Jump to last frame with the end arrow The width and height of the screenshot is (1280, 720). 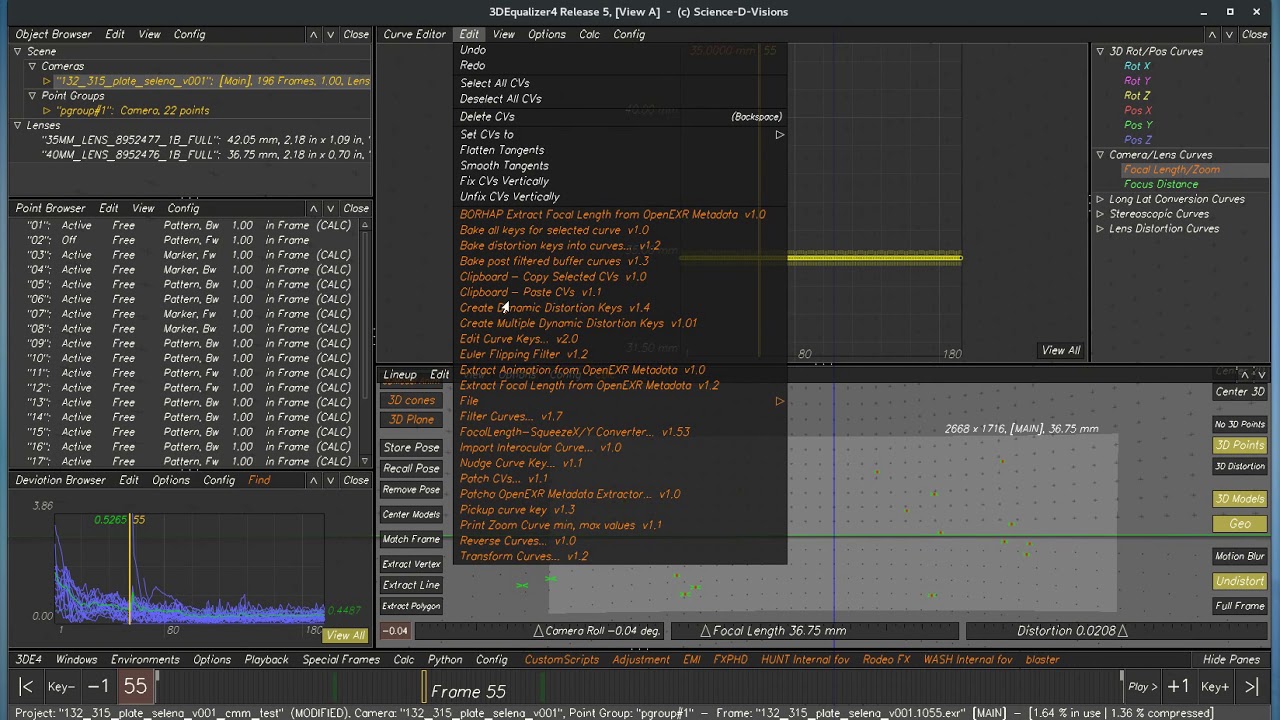pyautogui.click(x=1252, y=687)
